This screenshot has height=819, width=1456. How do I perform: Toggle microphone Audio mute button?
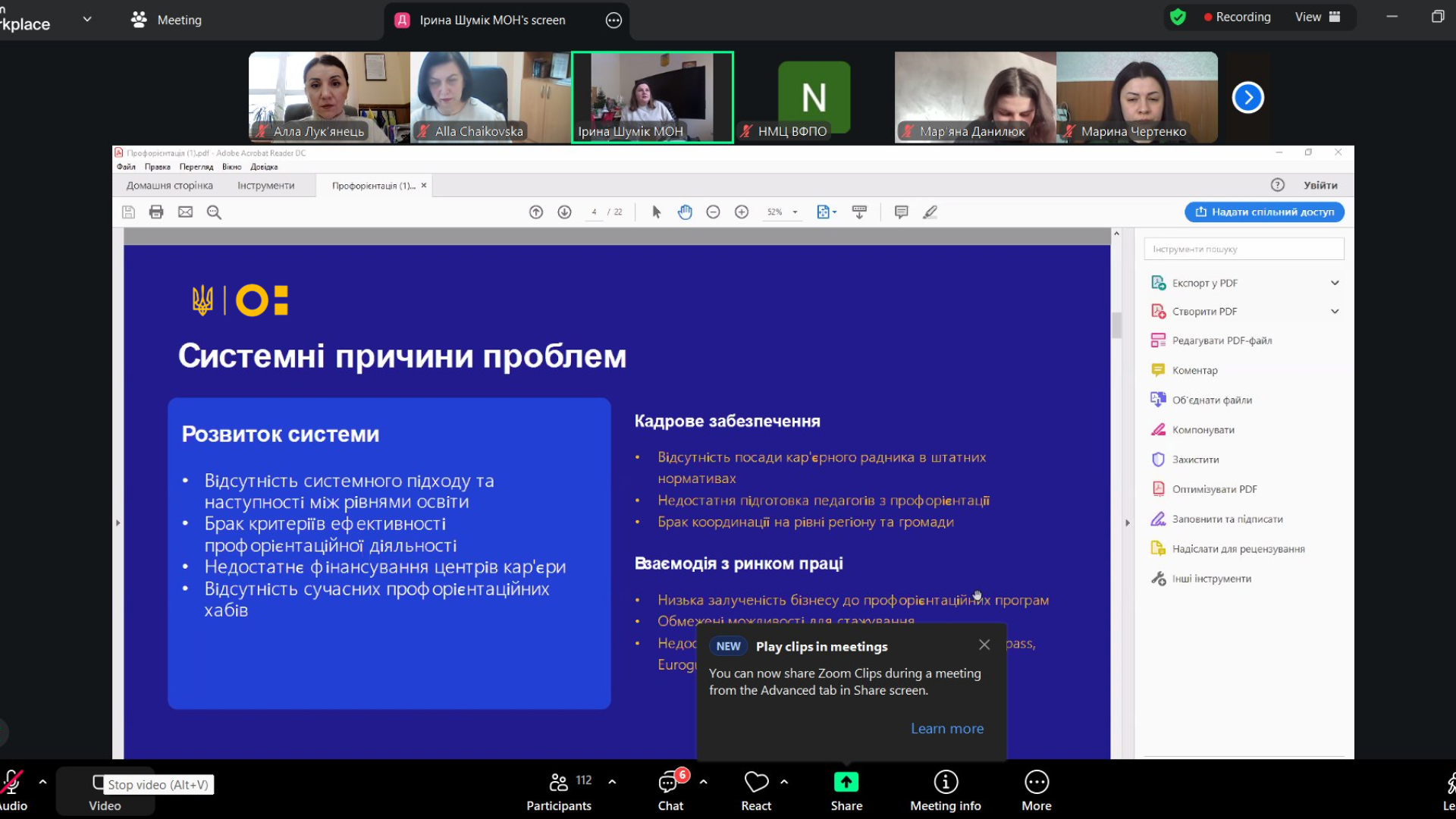click(11, 783)
